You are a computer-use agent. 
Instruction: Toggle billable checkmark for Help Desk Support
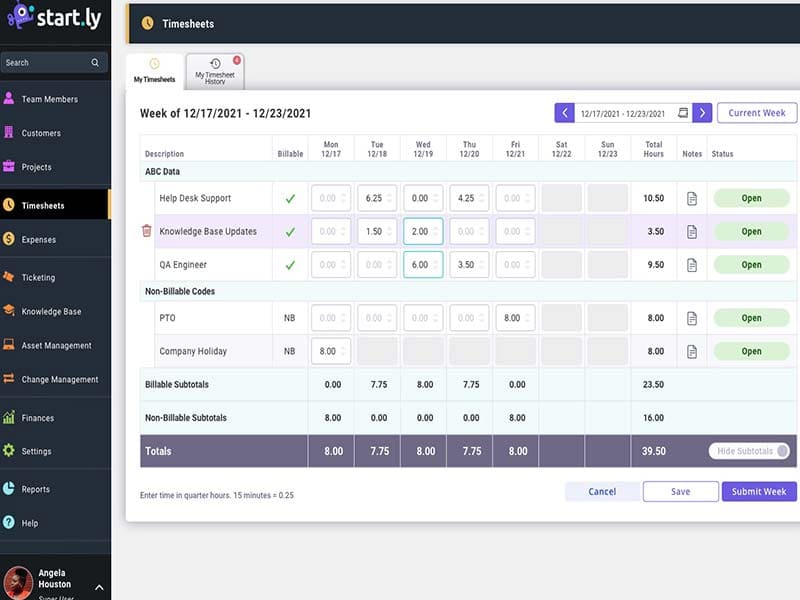(x=290, y=198)
